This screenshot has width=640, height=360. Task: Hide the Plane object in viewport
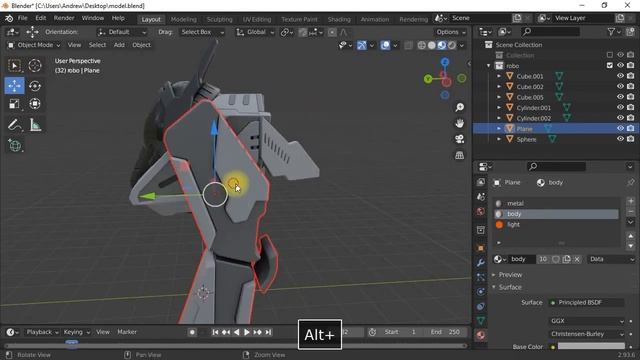(x=620, y=129)
